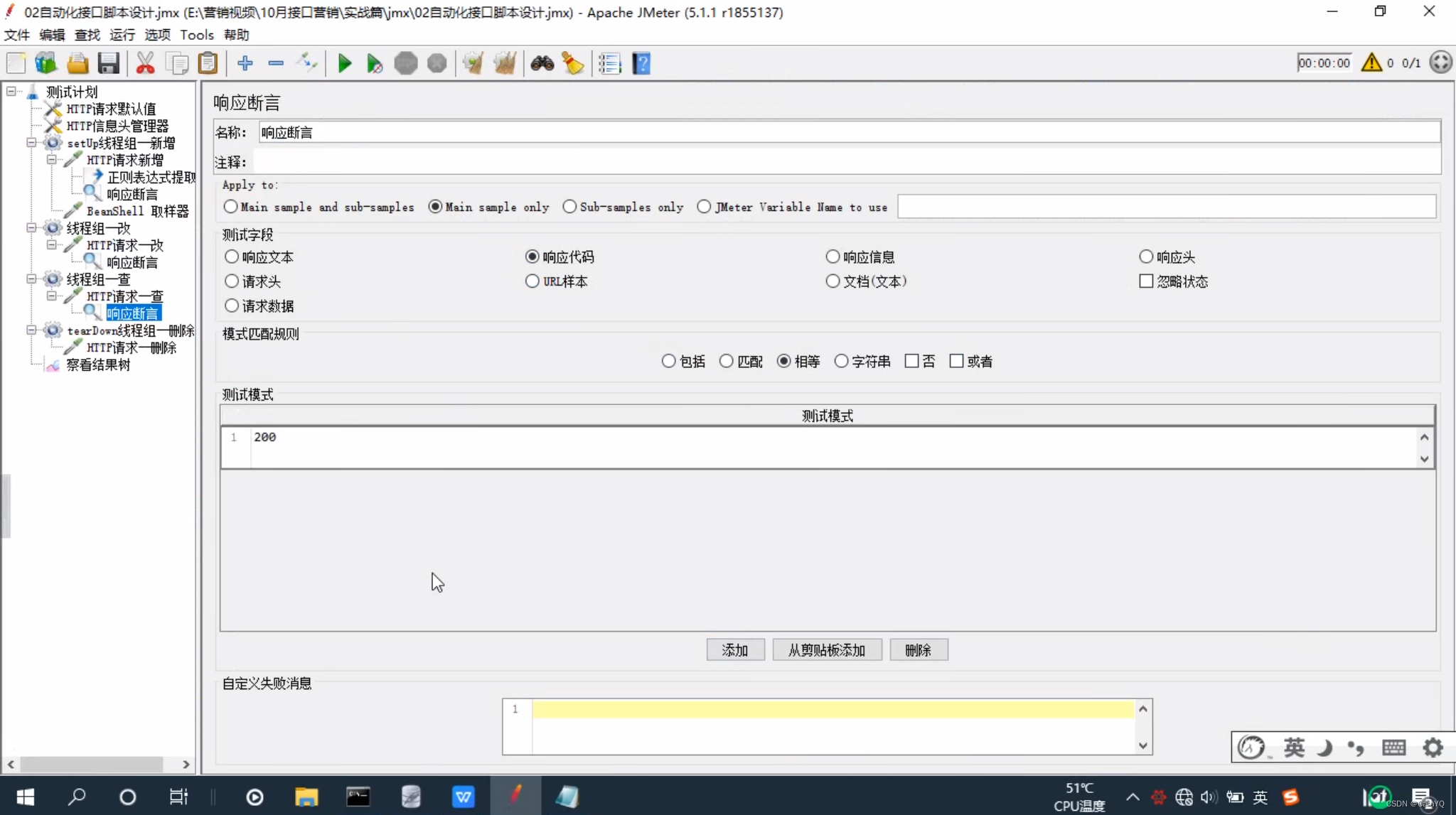Viewport: 1456px width, 815px height.
Task: Click the Toggle enable/disable icon
Action: tap(306, 63)
